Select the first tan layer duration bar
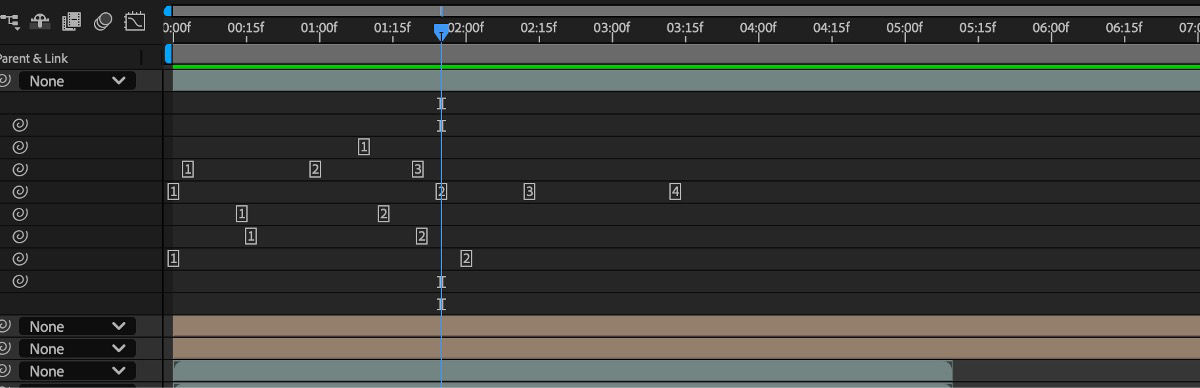The height and width of the screenshot is (388, 1200). pos(686,326)
